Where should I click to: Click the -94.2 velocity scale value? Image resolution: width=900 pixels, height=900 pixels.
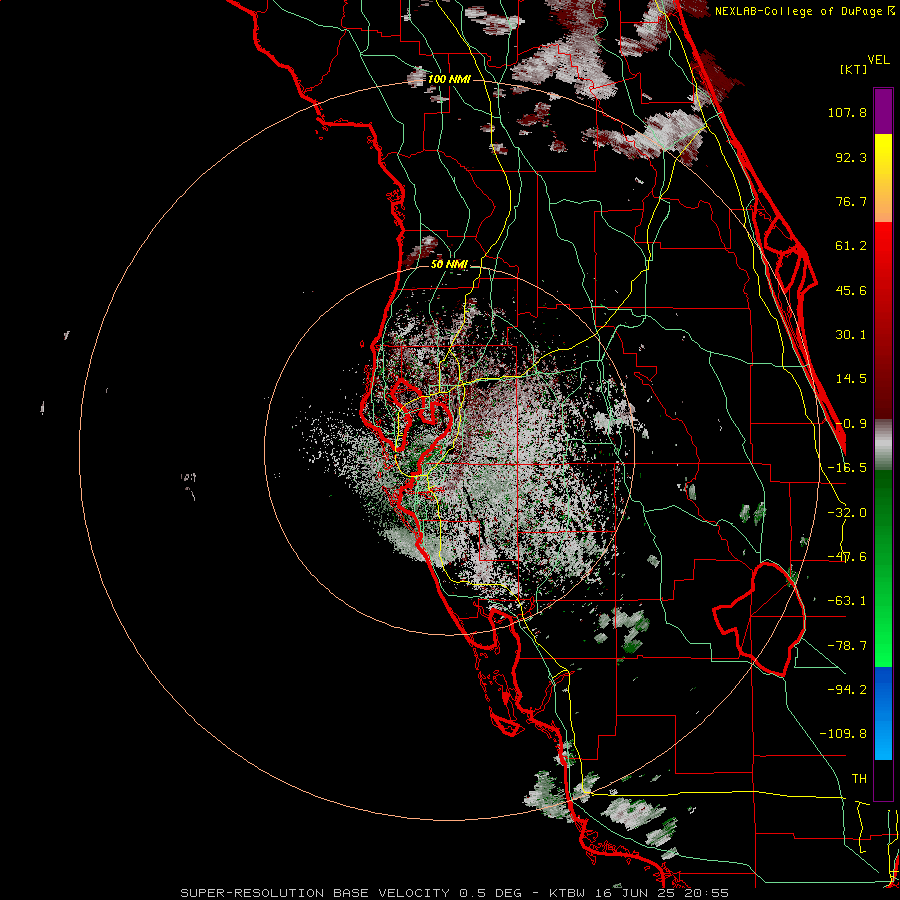click(847, 690)
